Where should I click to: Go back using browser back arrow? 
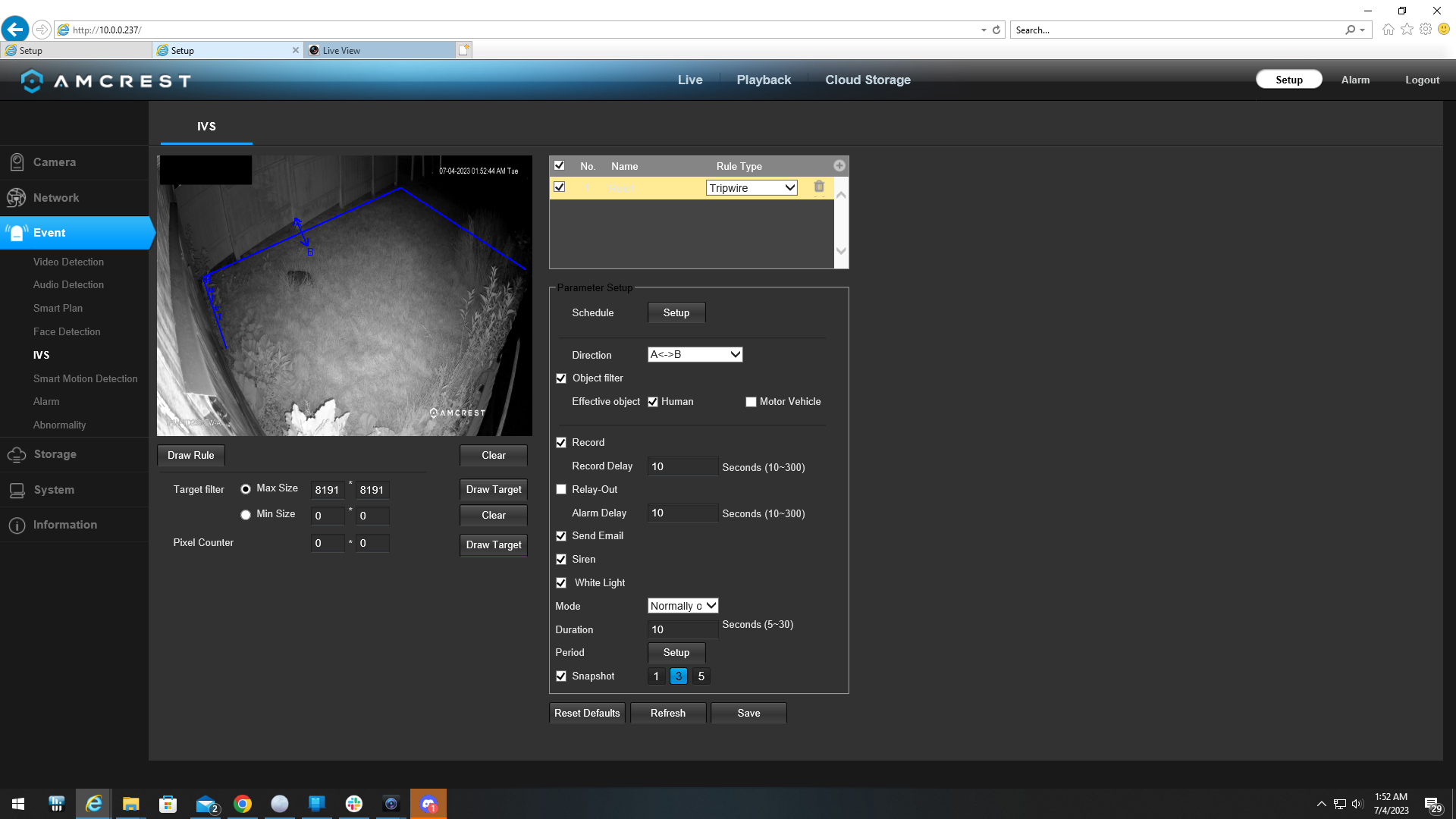point(15,30)
